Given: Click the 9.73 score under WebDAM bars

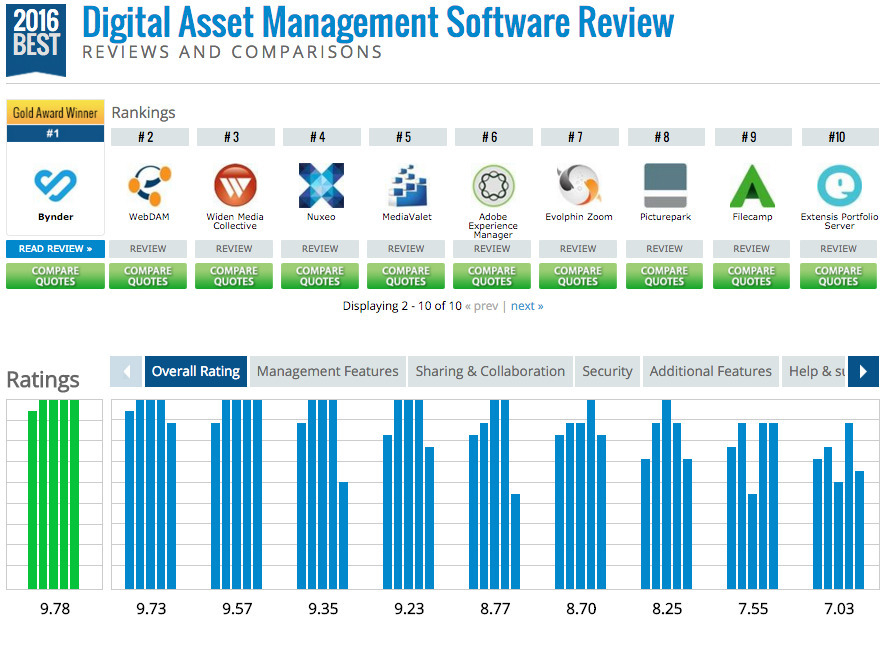Looking at the screenshot, I should click(151, 609).
